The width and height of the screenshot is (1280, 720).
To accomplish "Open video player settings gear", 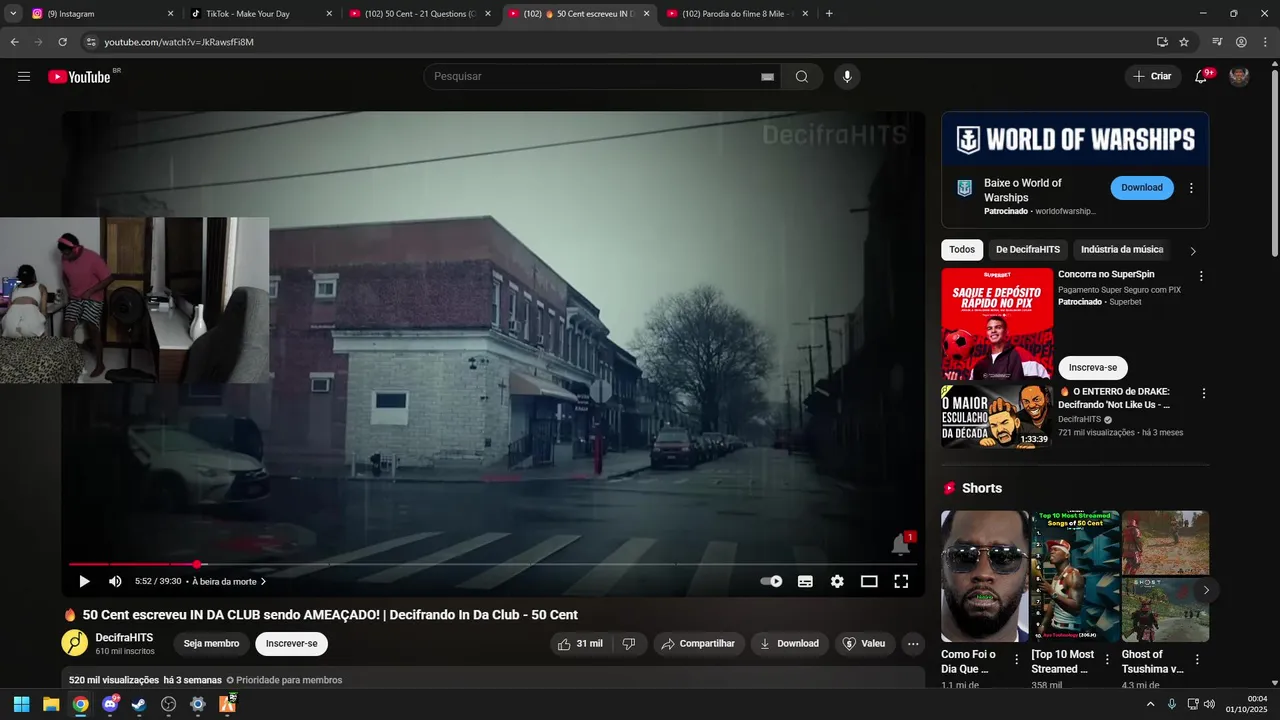I will (x=837, y=581).
